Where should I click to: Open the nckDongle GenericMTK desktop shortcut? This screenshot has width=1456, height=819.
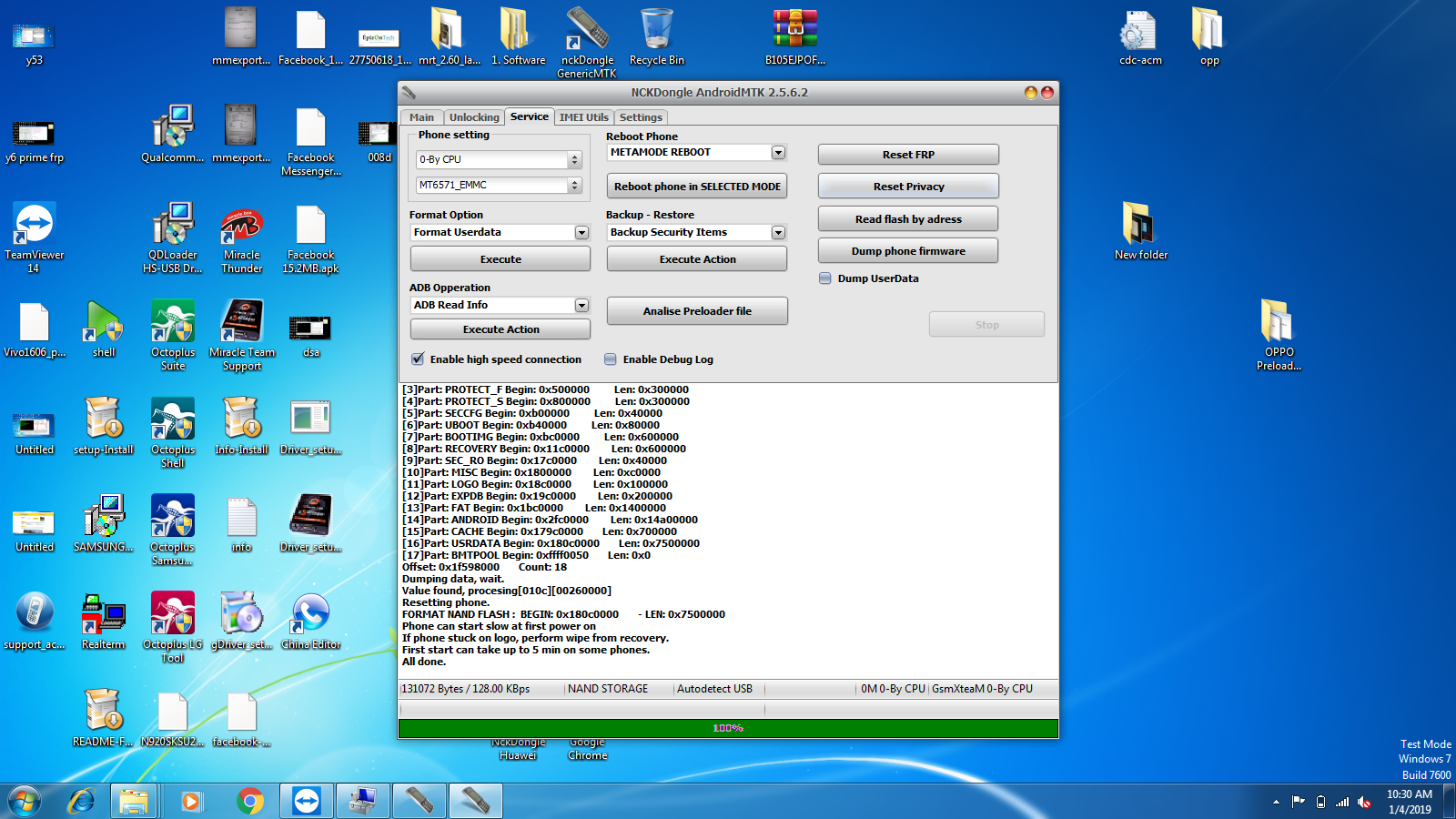[x=587, y=42]
